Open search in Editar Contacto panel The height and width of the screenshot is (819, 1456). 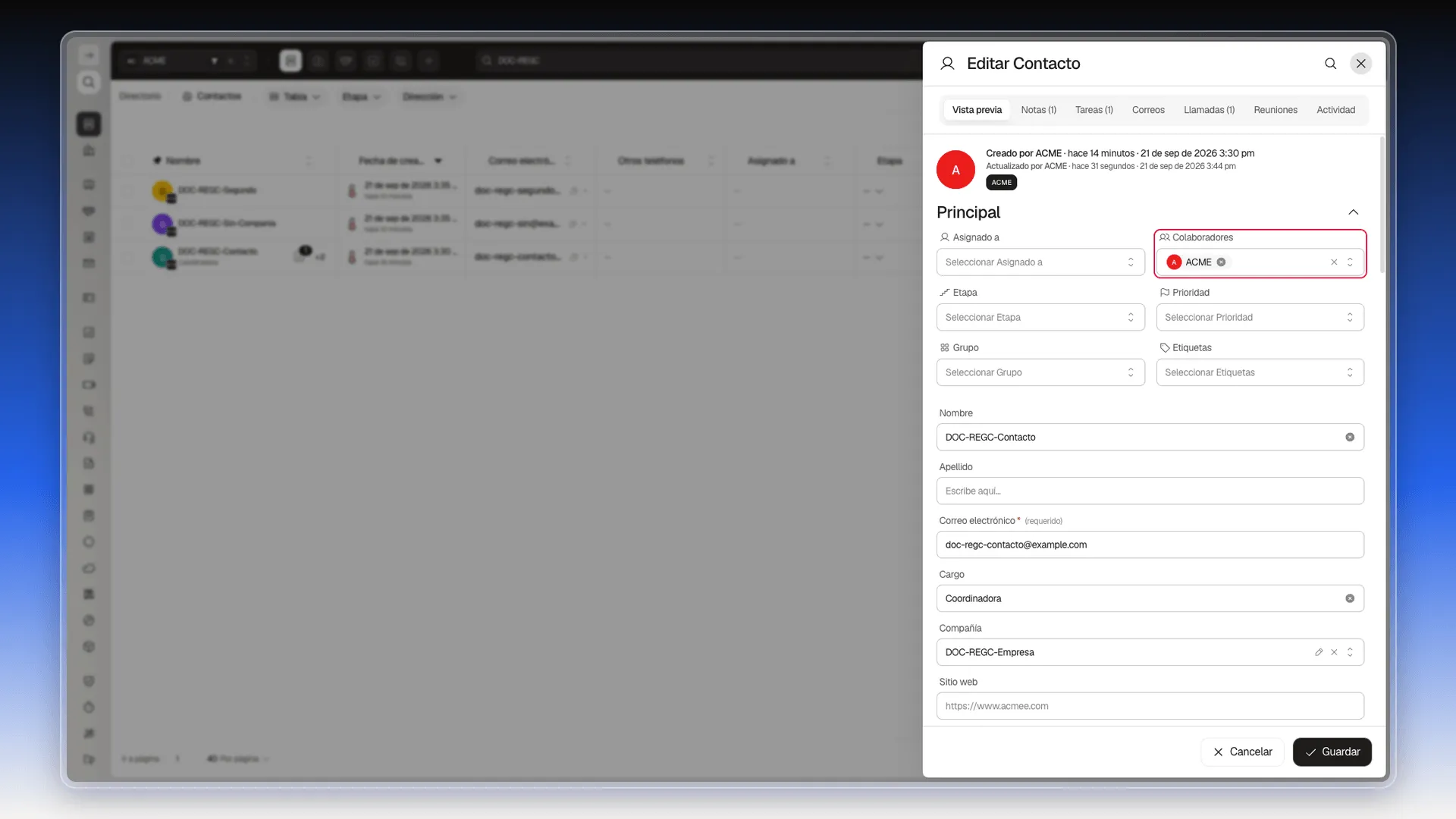[x=1330, y=64]
